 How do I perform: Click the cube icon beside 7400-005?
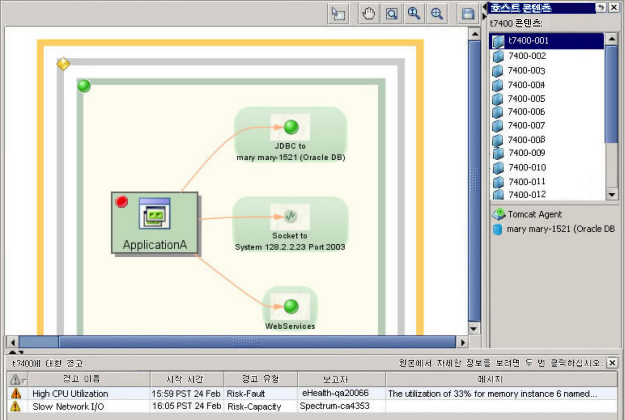[x=497, y=99]
